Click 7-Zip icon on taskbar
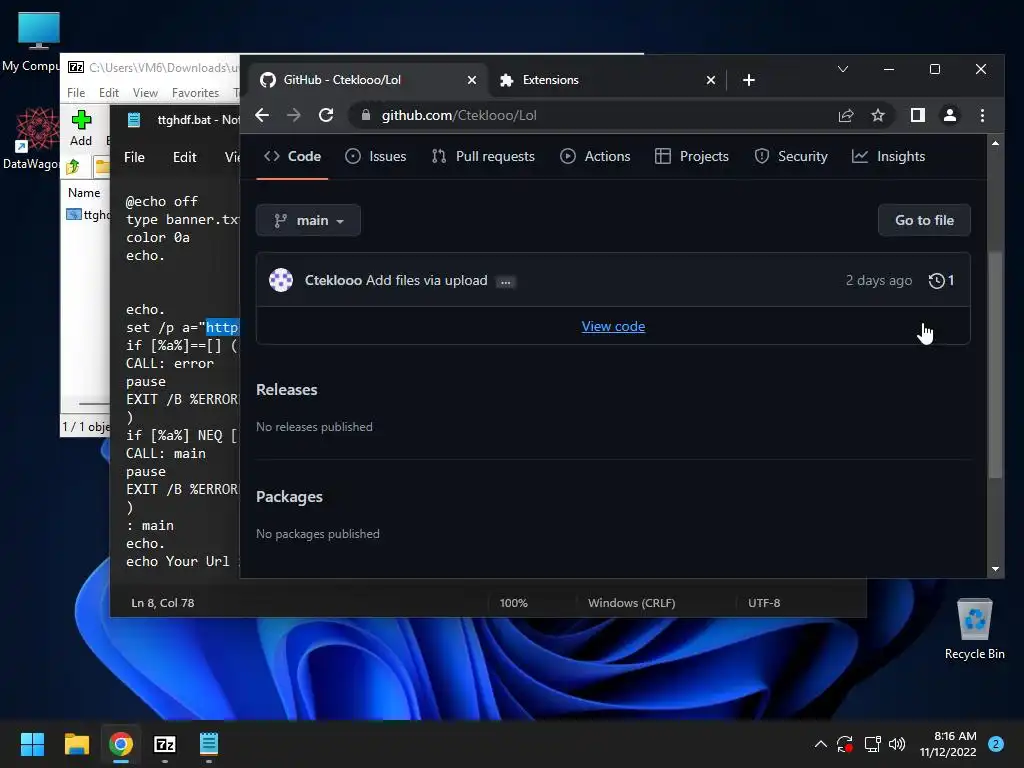 coord(165,744)
